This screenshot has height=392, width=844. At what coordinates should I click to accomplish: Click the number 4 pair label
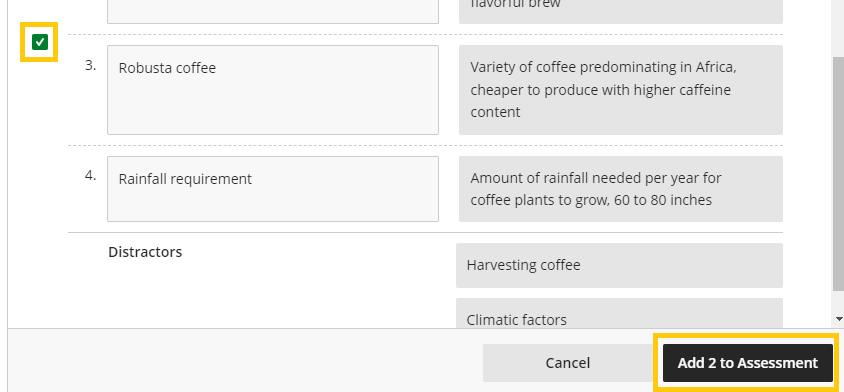pyautogui.click(x=90, y=176)
